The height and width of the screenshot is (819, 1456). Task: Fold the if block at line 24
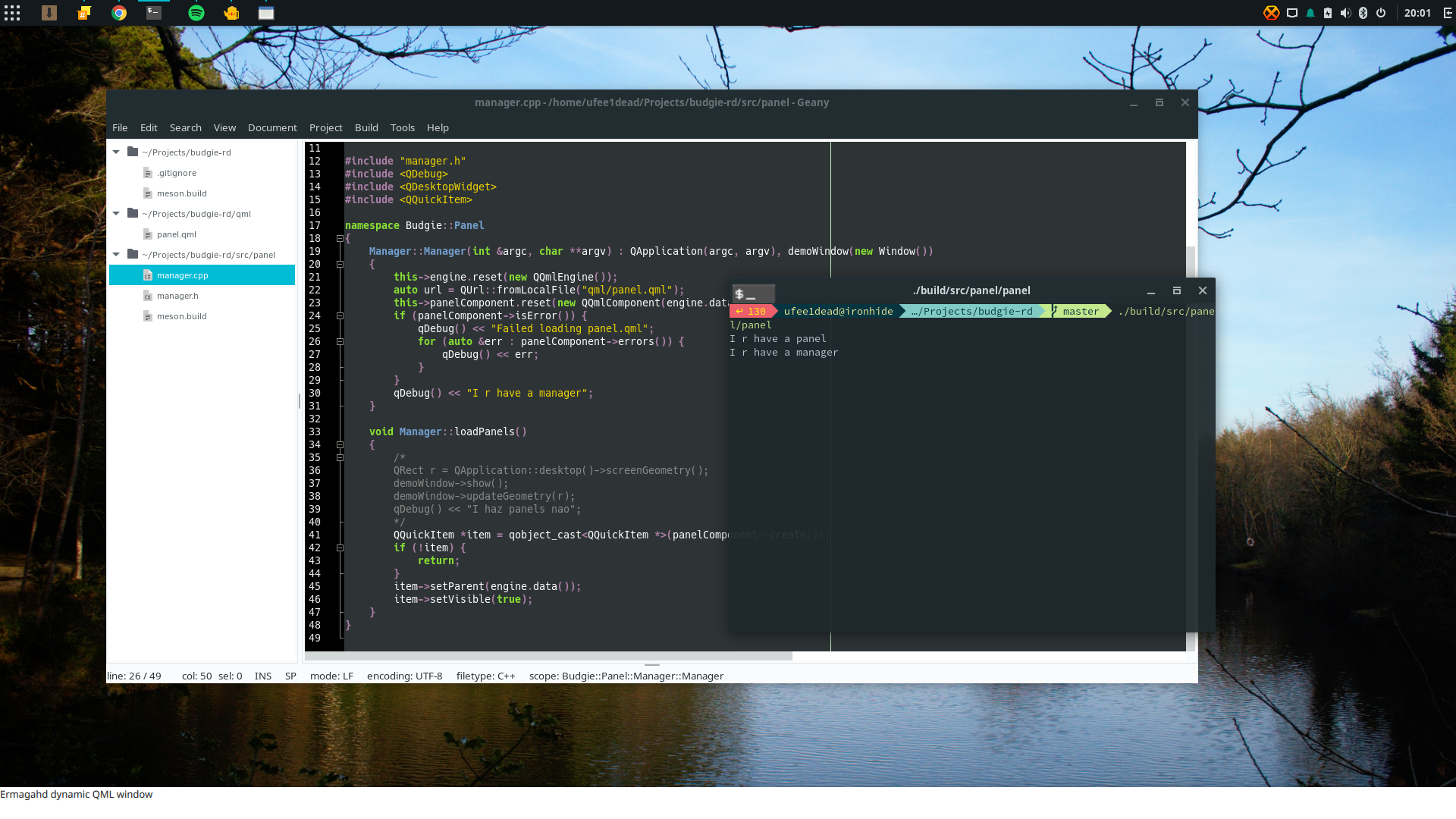click(340, 315)
